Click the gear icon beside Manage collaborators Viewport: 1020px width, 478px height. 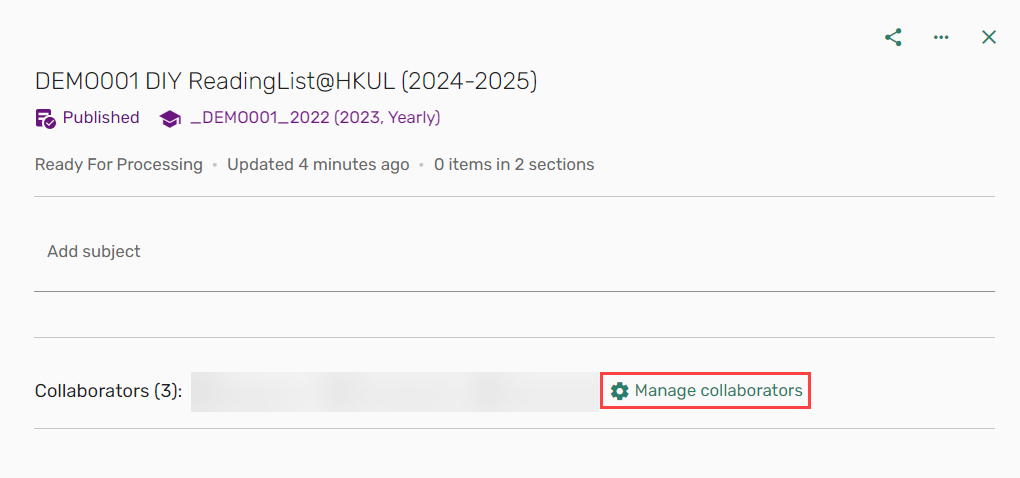(620, 391)
